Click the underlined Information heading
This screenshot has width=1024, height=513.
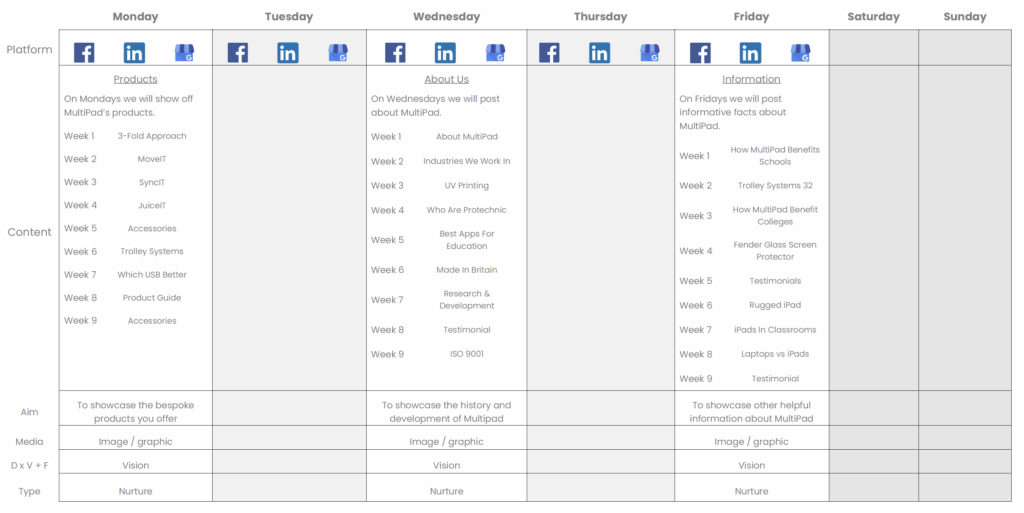(x=751, y=79)
